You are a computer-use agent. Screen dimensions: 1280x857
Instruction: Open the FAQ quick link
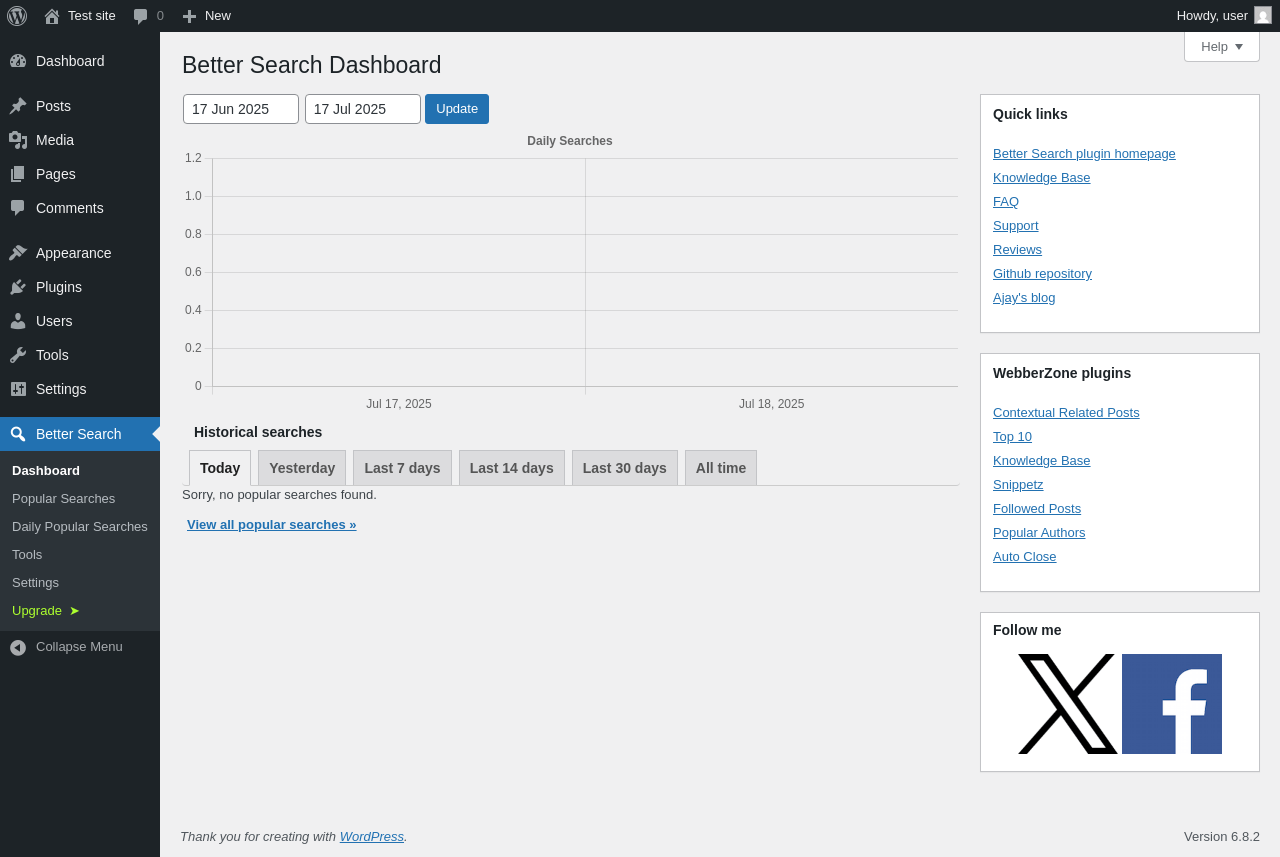pyautogui.click(x=1006, y=201)
